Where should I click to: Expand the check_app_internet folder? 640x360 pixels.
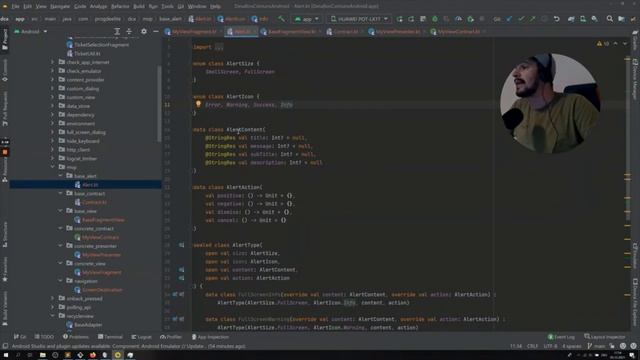[x=52, y=62]
